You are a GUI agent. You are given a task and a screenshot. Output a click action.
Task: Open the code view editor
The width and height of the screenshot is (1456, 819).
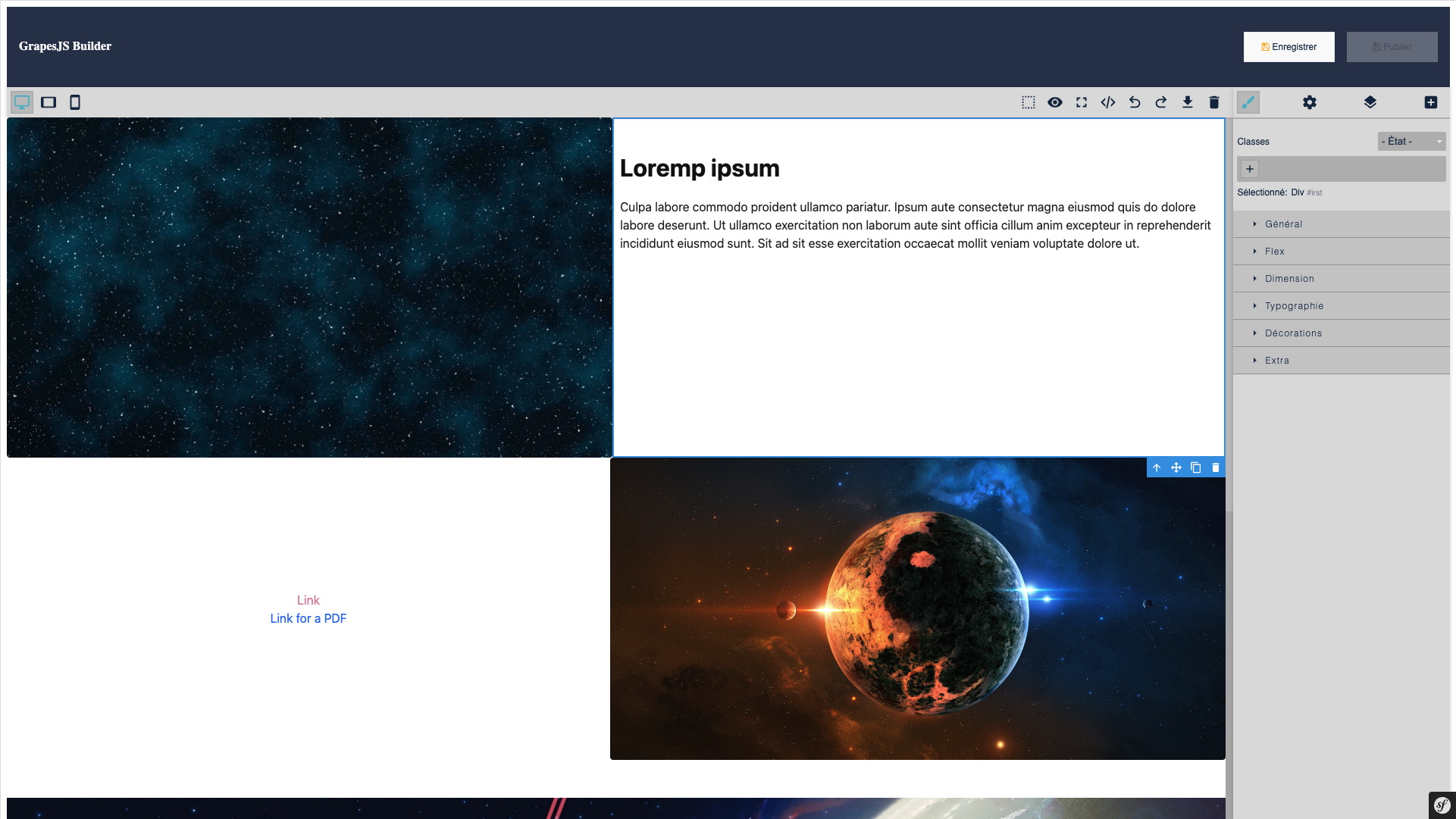pos(1108,102)
